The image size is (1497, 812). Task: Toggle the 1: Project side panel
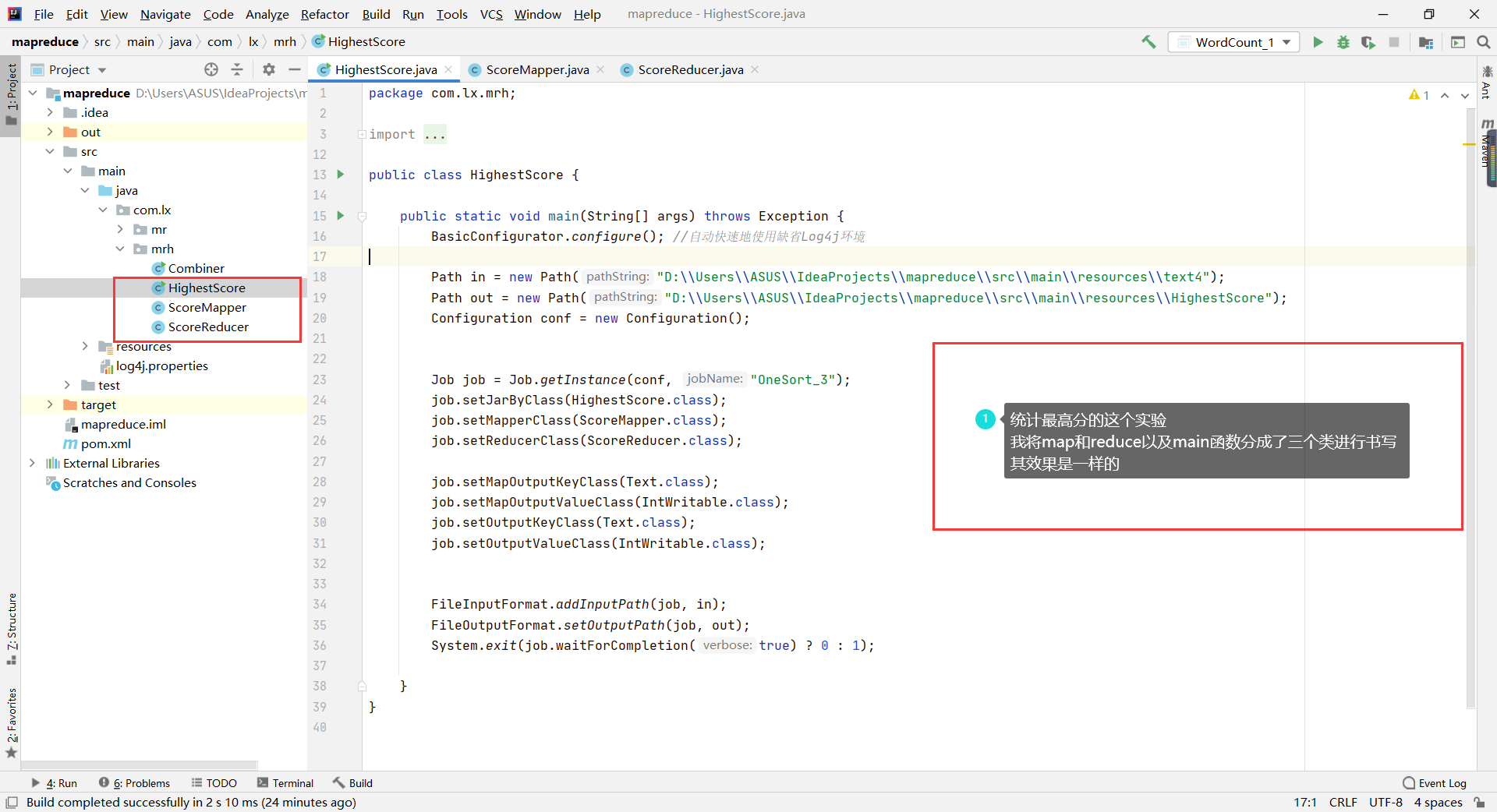coord(11,95)
